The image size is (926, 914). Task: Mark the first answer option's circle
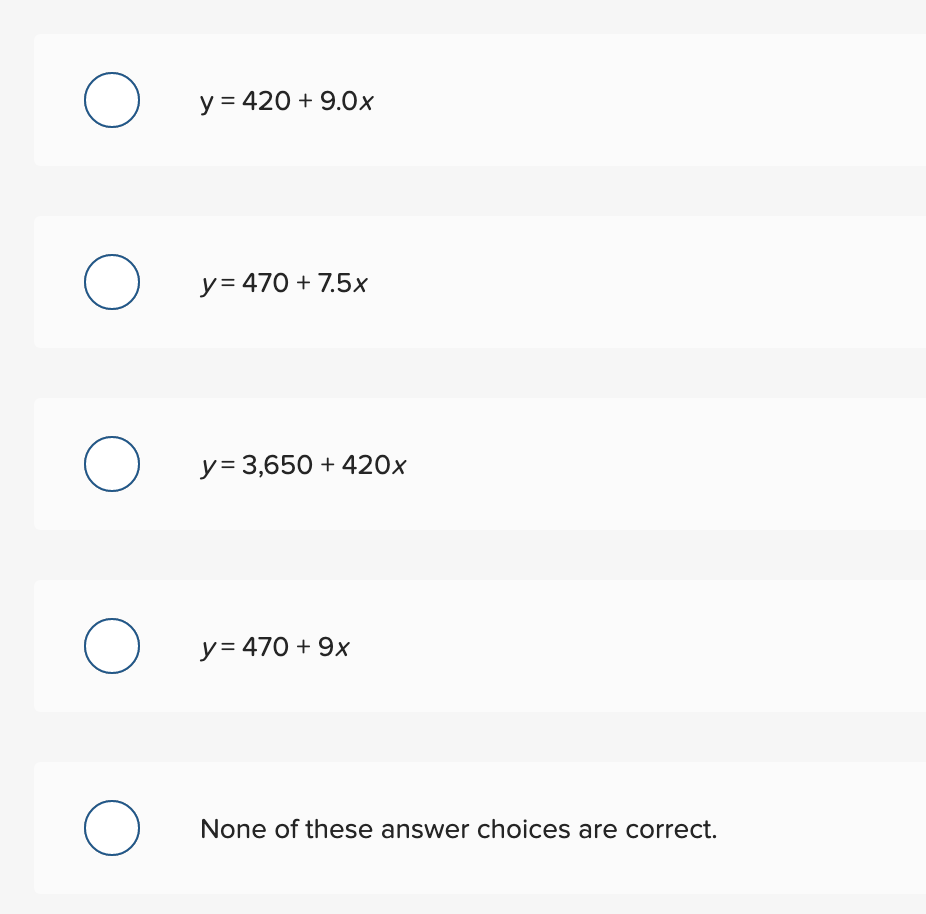pyautogui.click(x=112, y=100)
